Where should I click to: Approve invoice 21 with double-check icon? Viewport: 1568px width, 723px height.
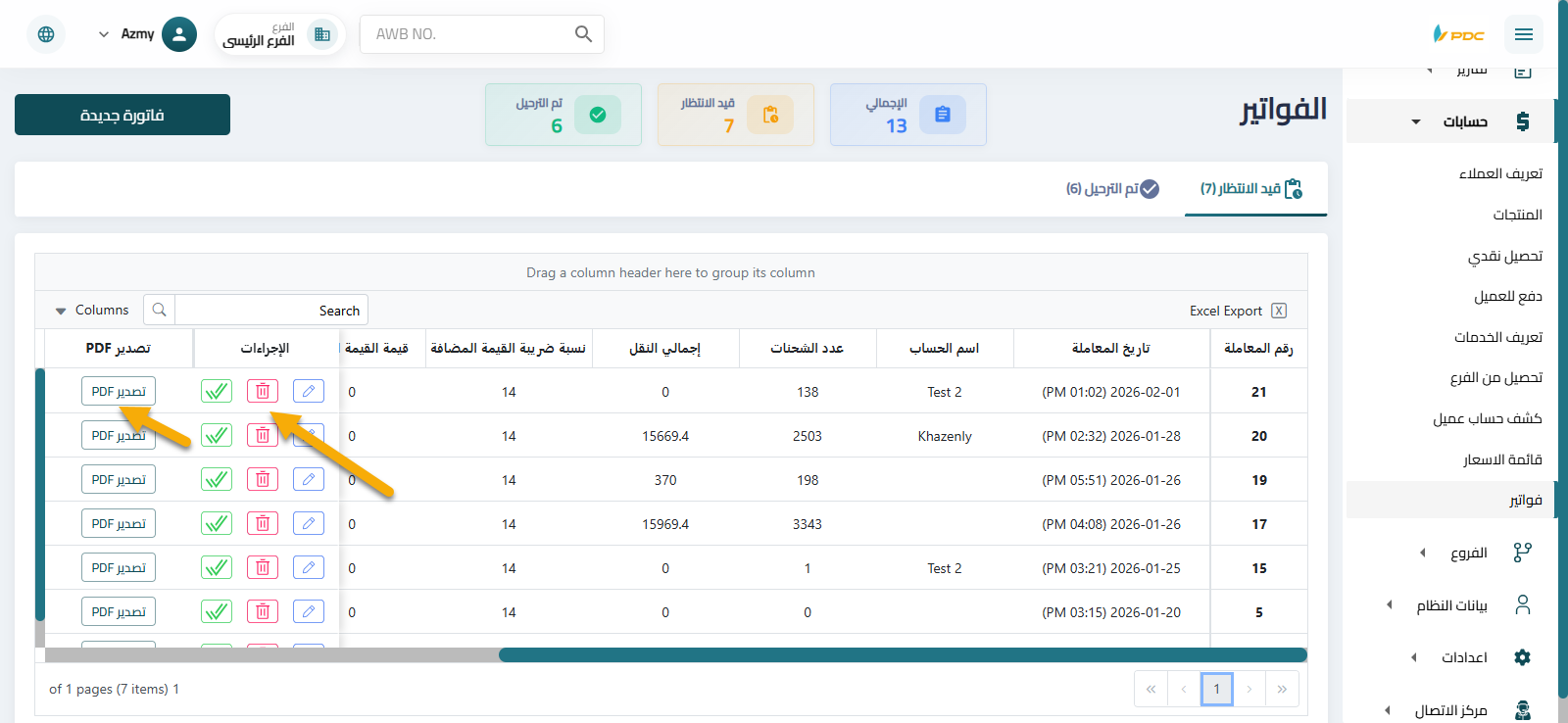217,391
